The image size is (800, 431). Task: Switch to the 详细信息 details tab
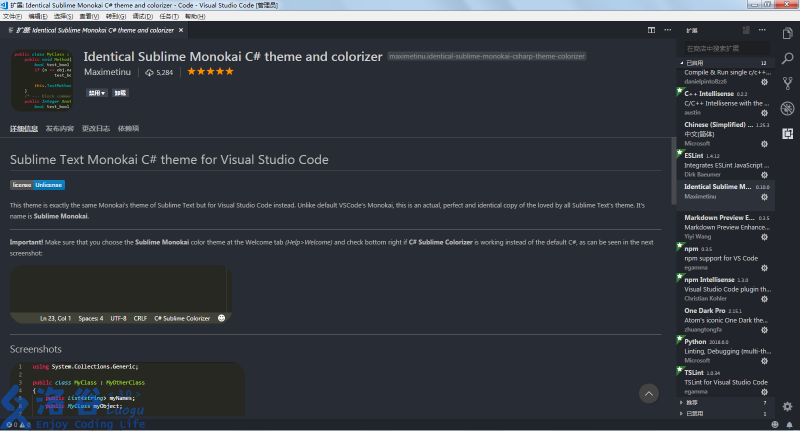pos(24,129)
